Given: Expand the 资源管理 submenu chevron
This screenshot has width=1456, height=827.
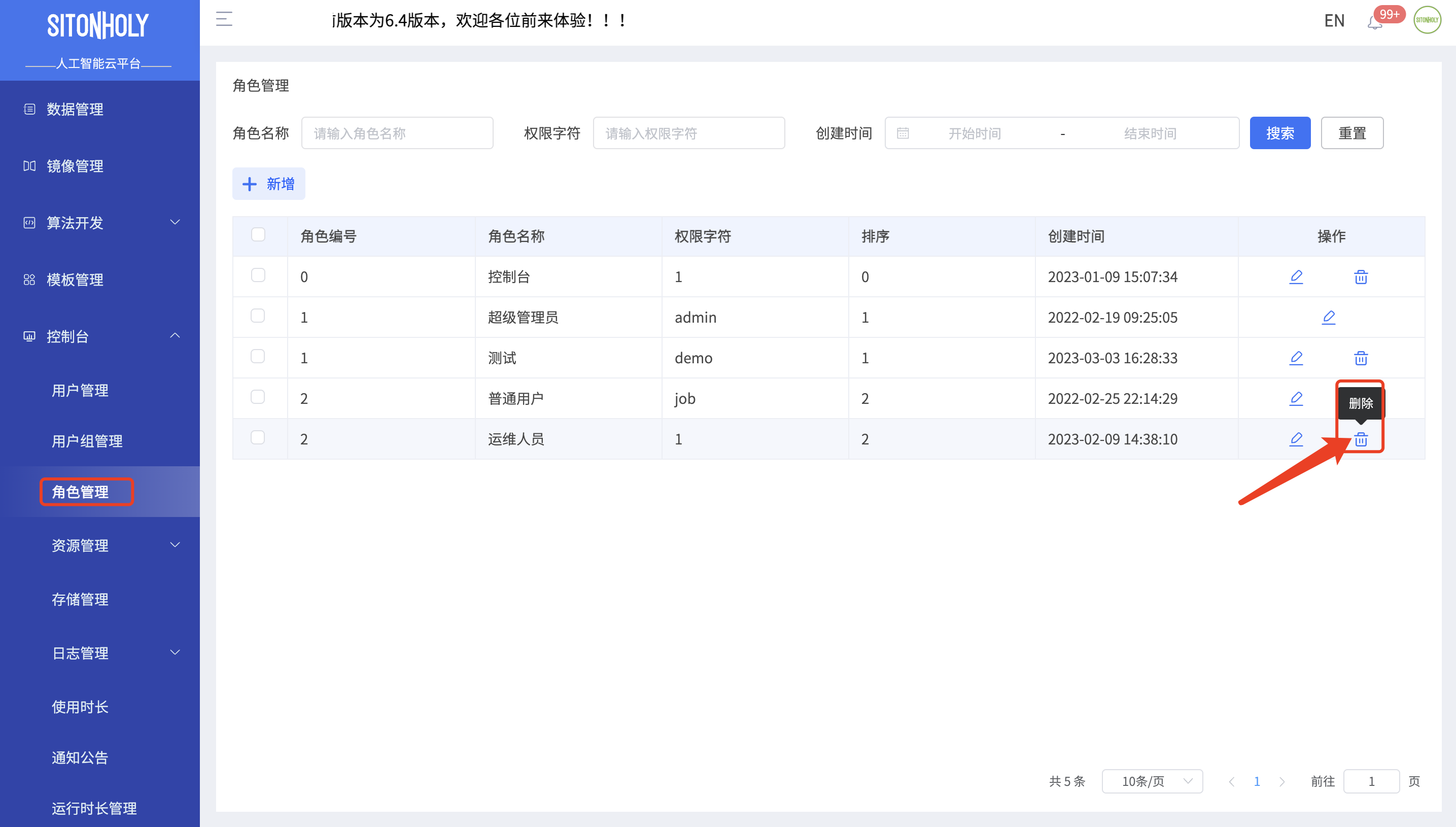Looking at the screenshot, I should click(175, 545).
